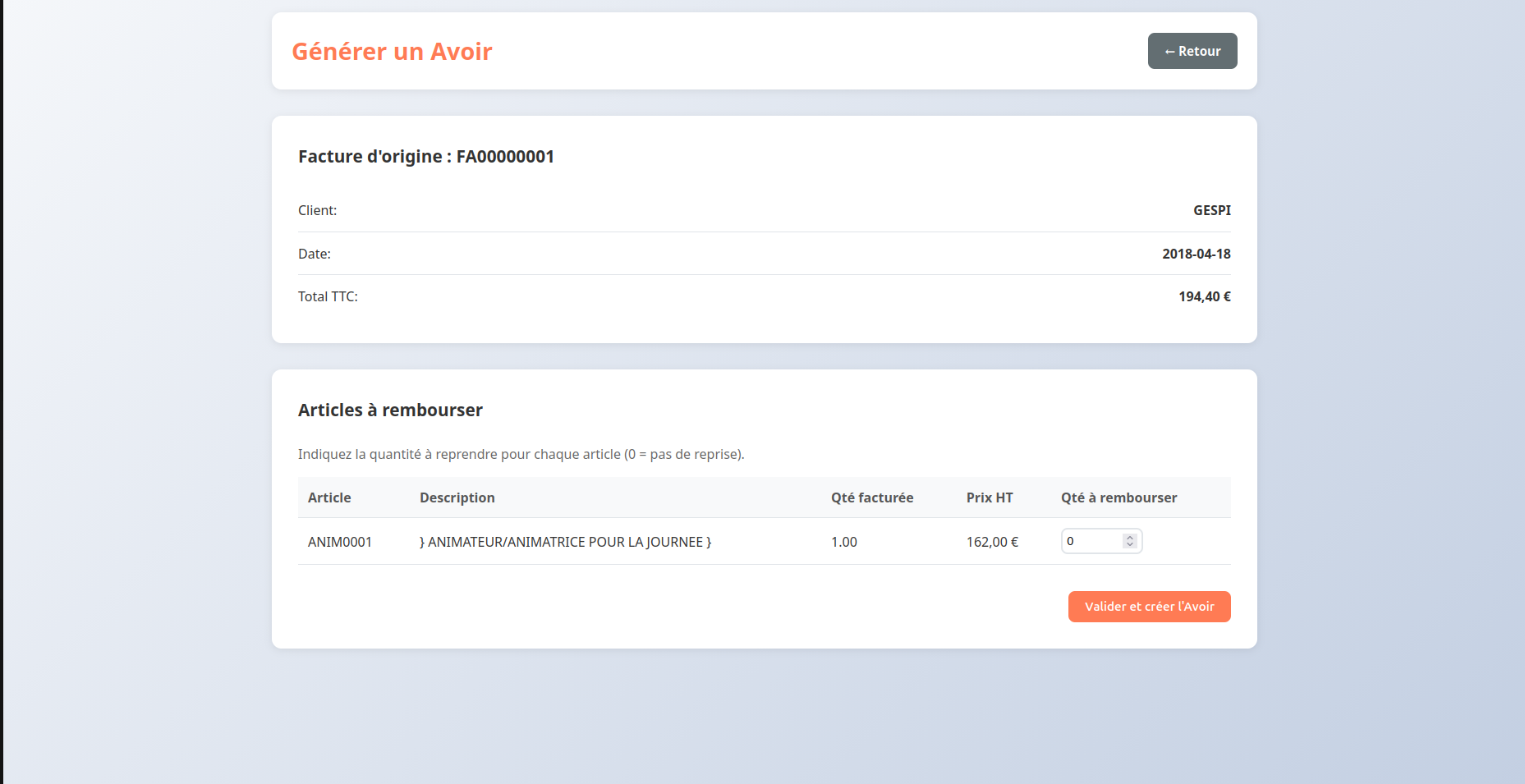Click the Qté facturée column header
This screenshot has width=1525, height=784.
[871, 497]
